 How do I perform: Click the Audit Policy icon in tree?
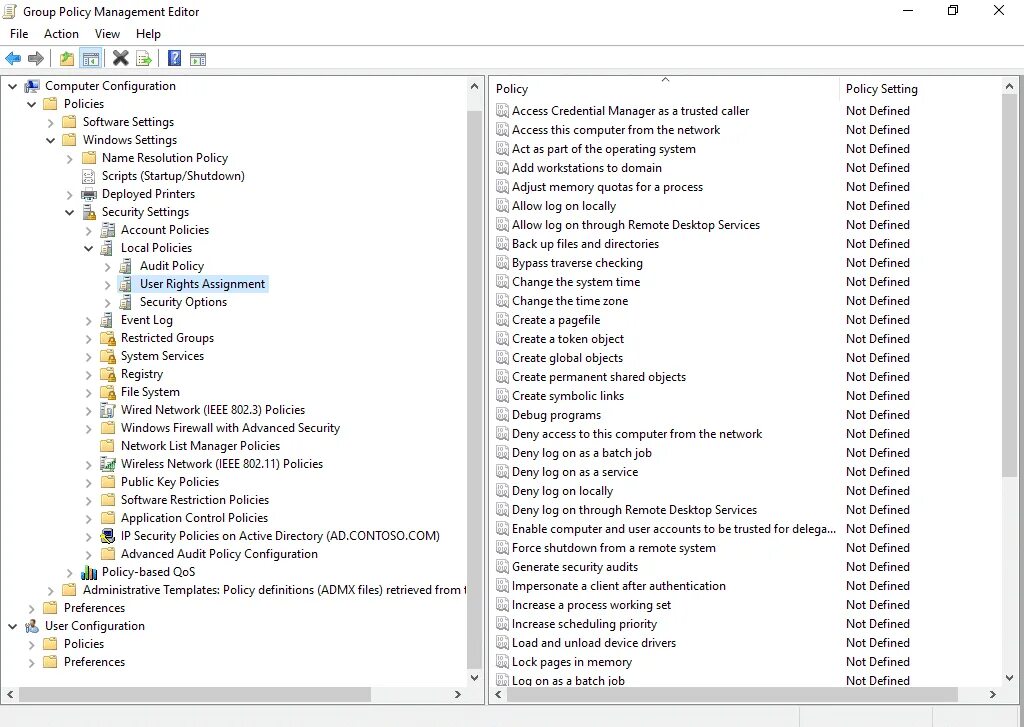(125, 266)
